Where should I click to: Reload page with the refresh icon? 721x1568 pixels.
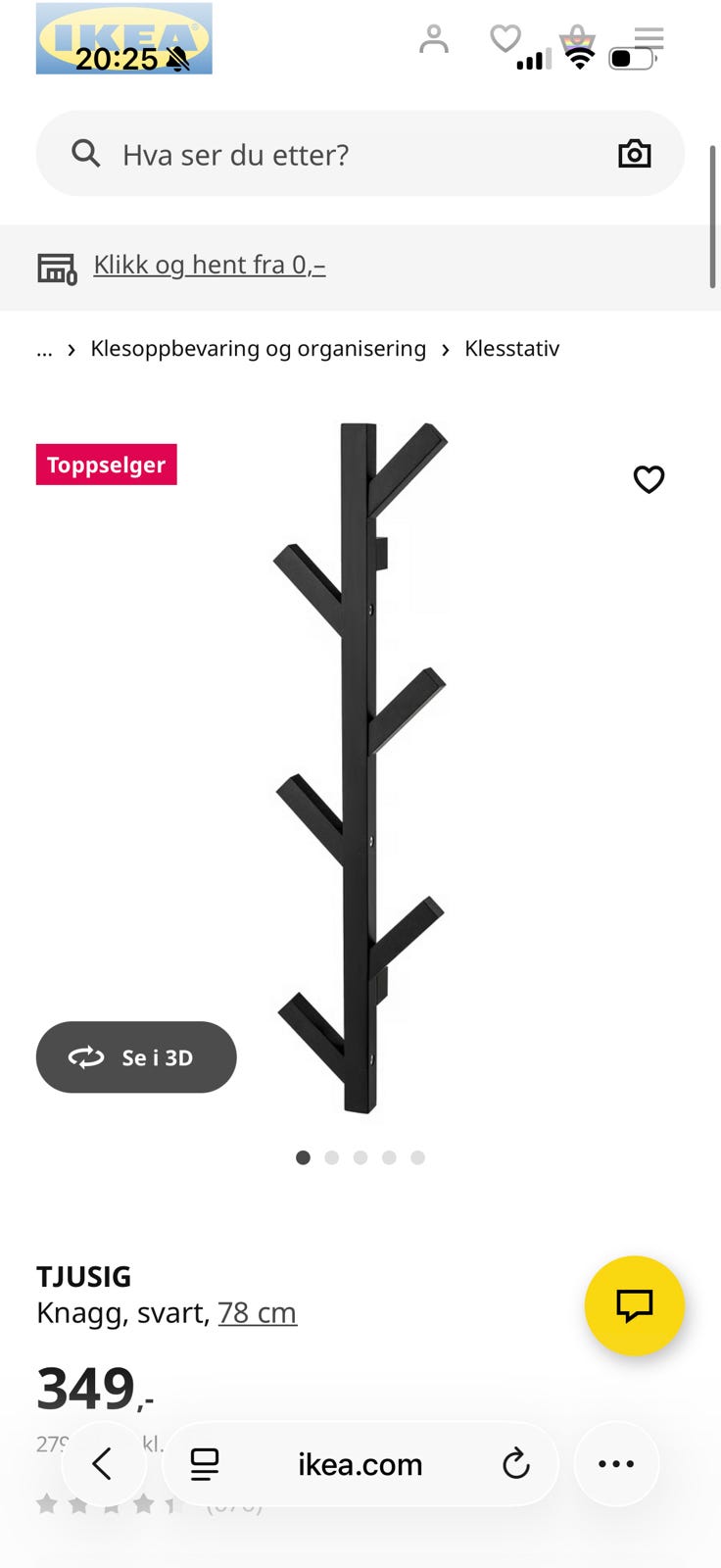coord(515,1464)
